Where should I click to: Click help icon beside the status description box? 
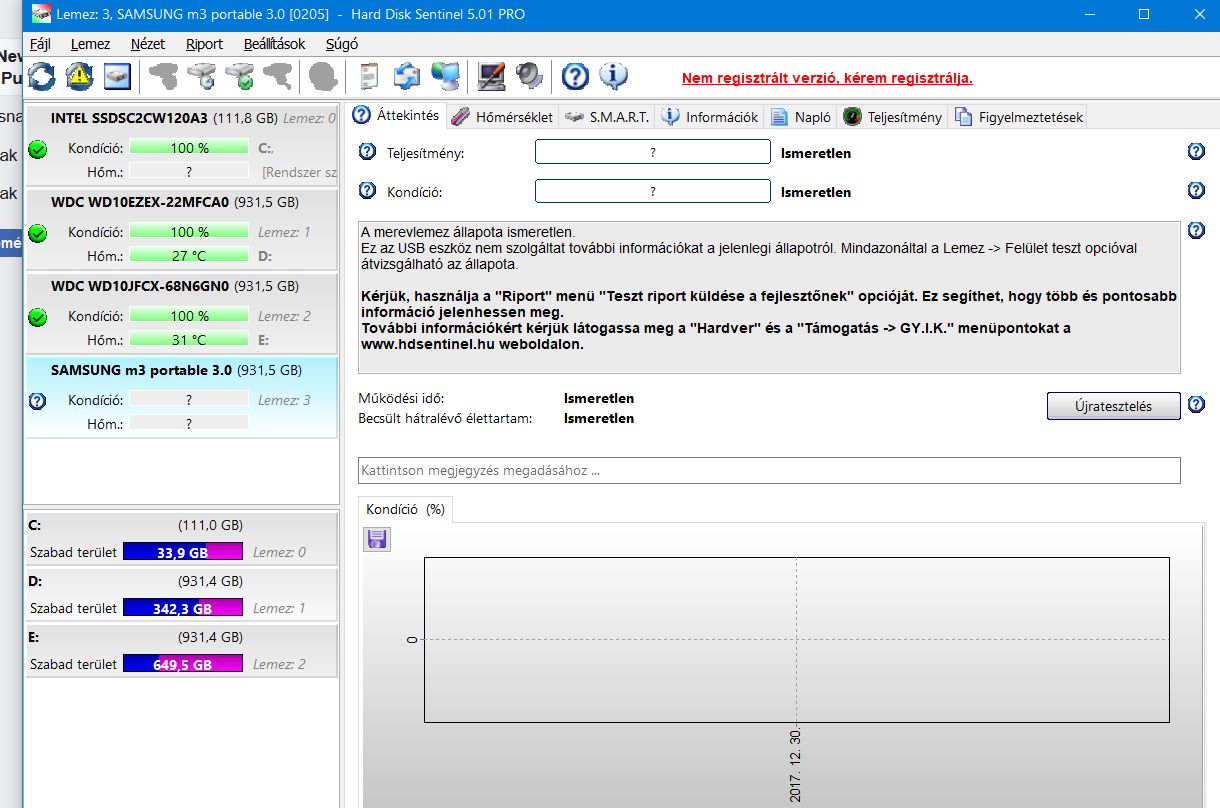click(1196, 230)
